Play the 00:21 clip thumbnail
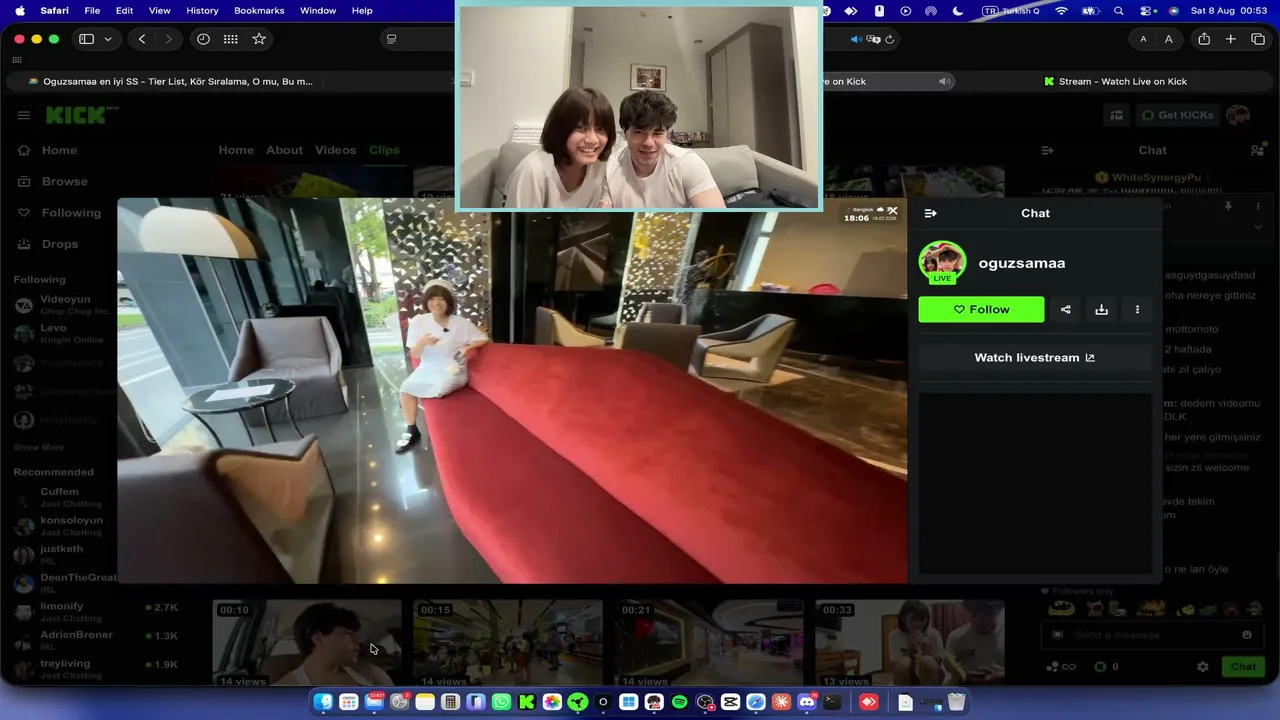1280x720 pixels. [x=709, y=642]
